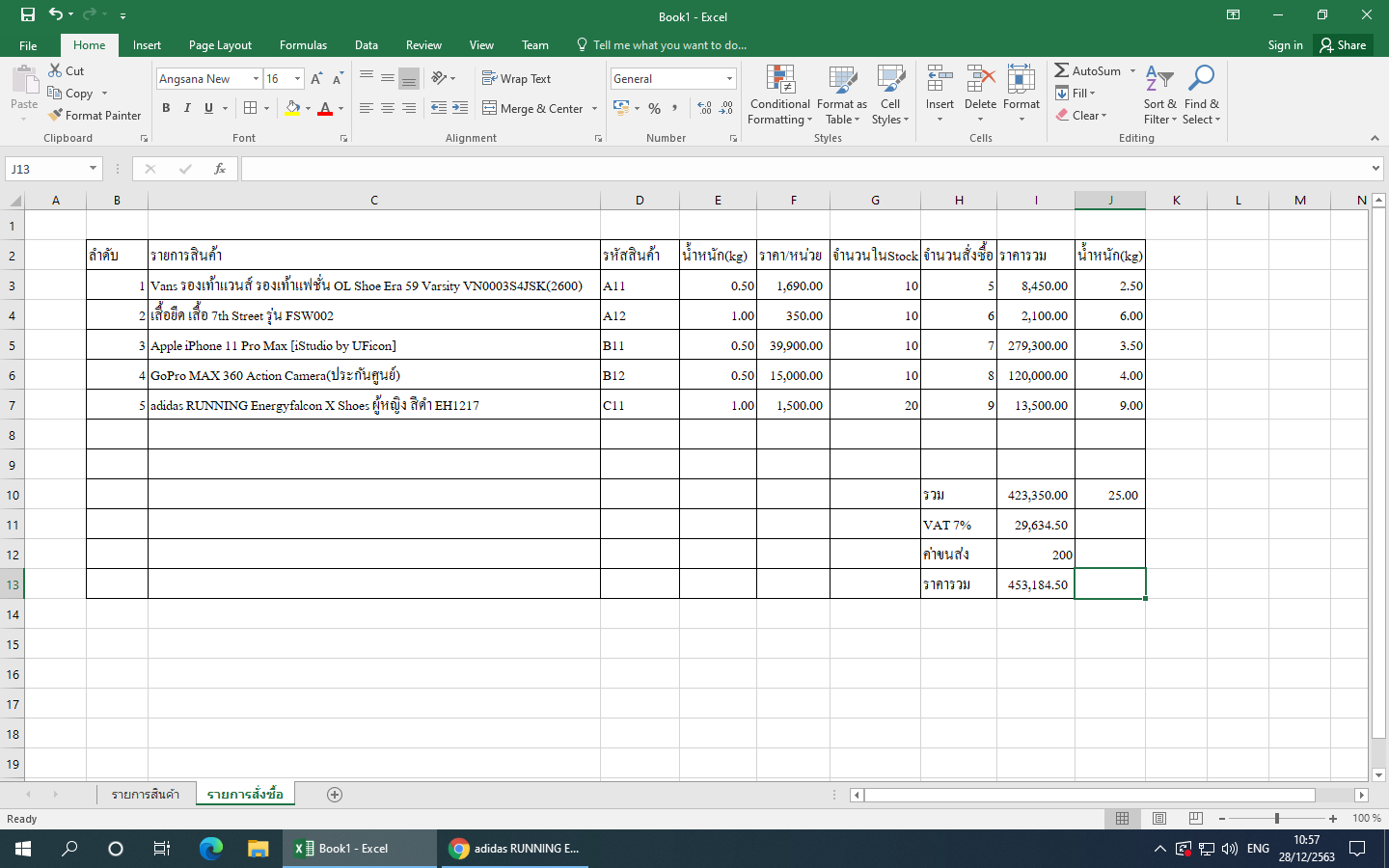Image resolution: width=1389 pixels, height=868 pixels.
Task: Click the Insert Function fx icon
Action: (220, 169)
